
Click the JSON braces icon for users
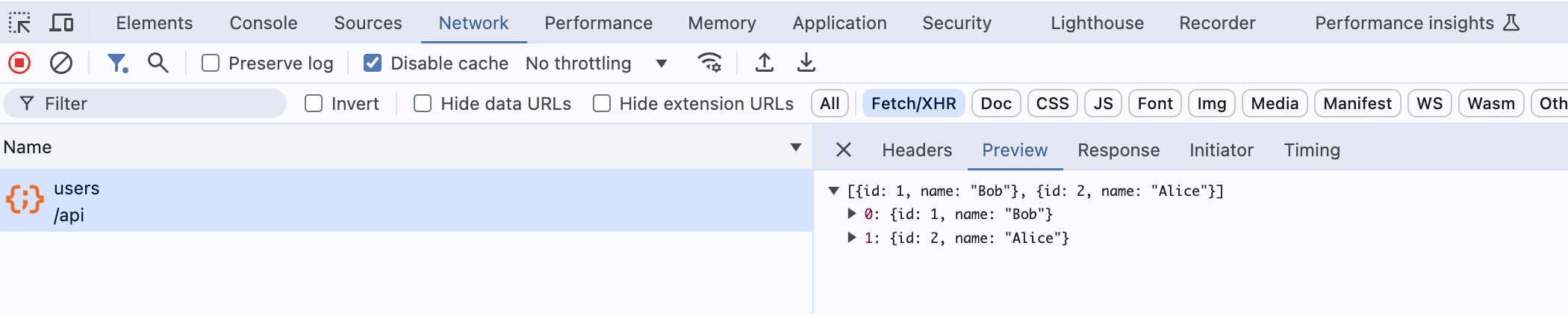[x=25, y=200]
